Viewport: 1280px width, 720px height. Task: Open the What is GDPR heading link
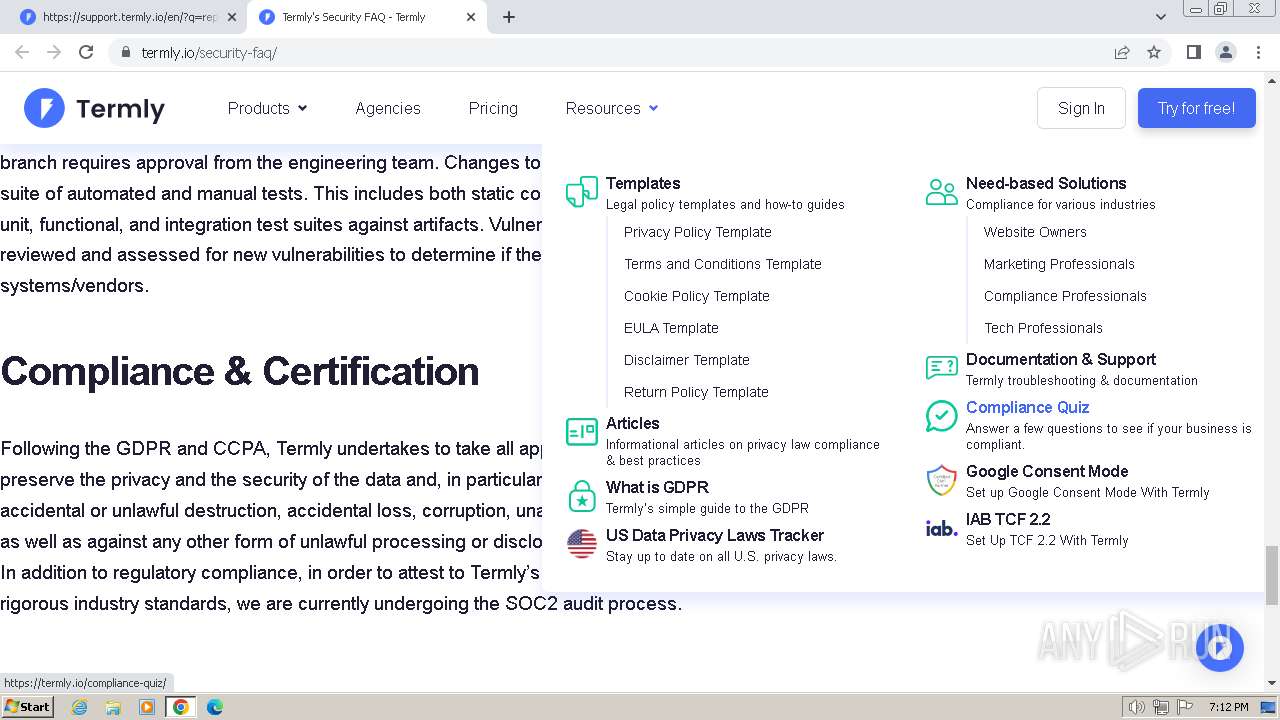pos(657,487)
